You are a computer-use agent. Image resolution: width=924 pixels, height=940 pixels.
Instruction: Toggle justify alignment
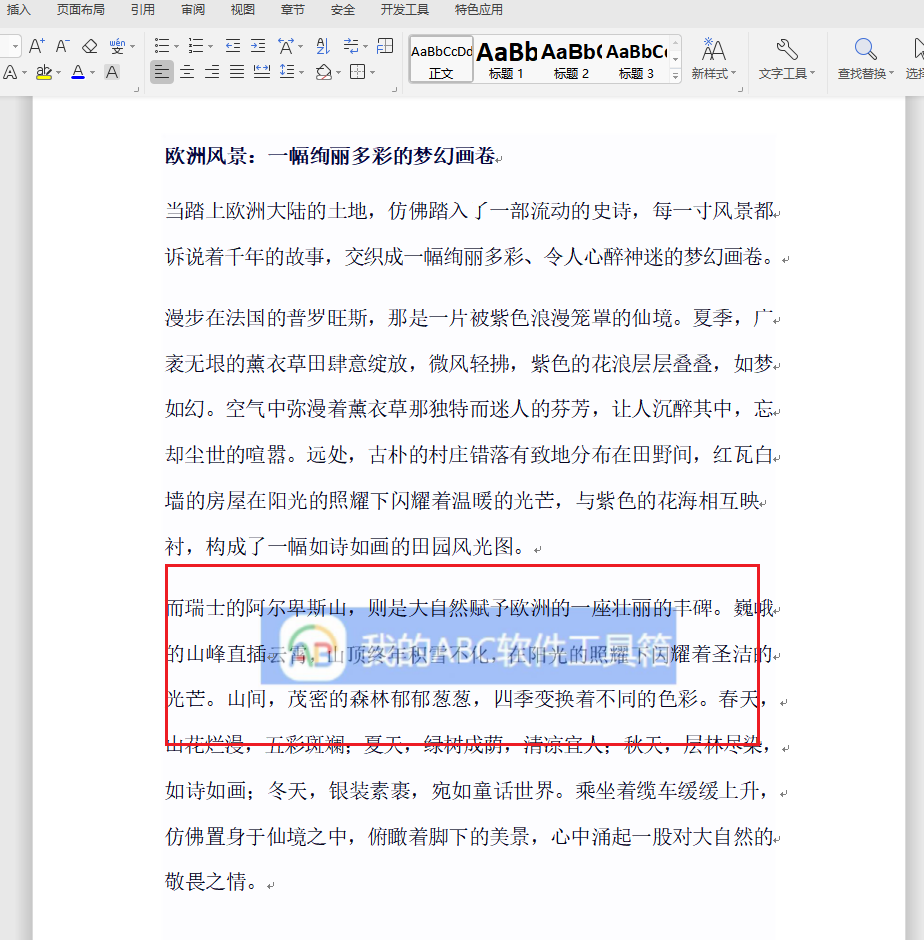pos(235,71)
